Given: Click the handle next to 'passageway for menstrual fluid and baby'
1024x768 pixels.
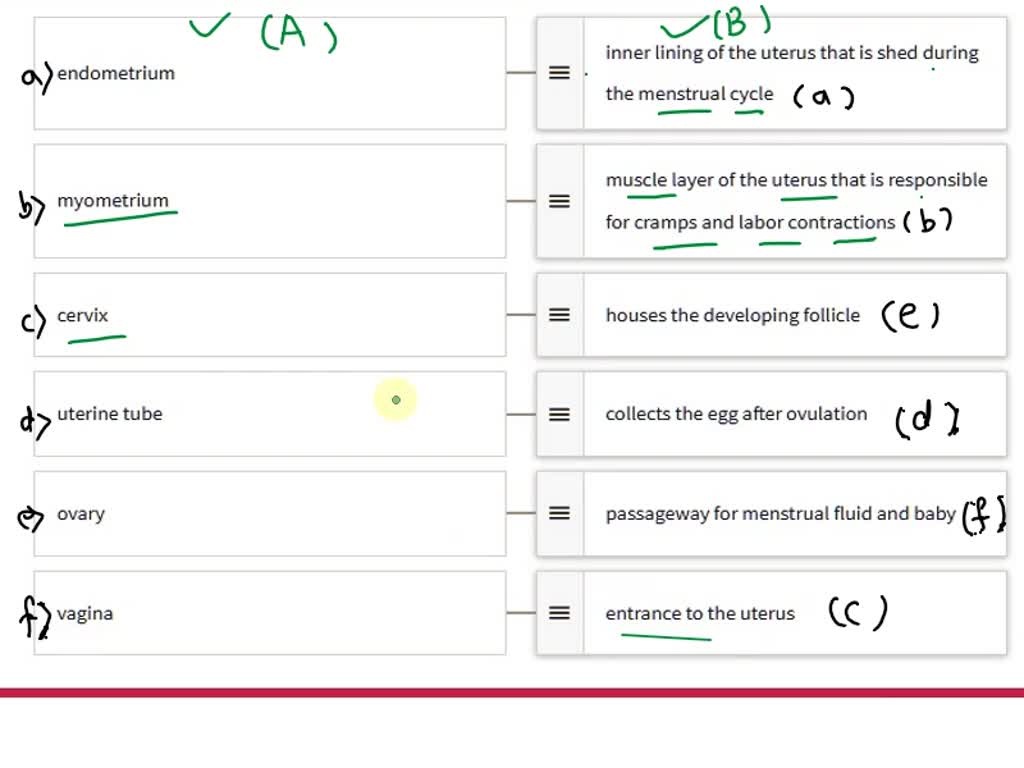Looking at the screenshot, I should click(x=559, y=513).
